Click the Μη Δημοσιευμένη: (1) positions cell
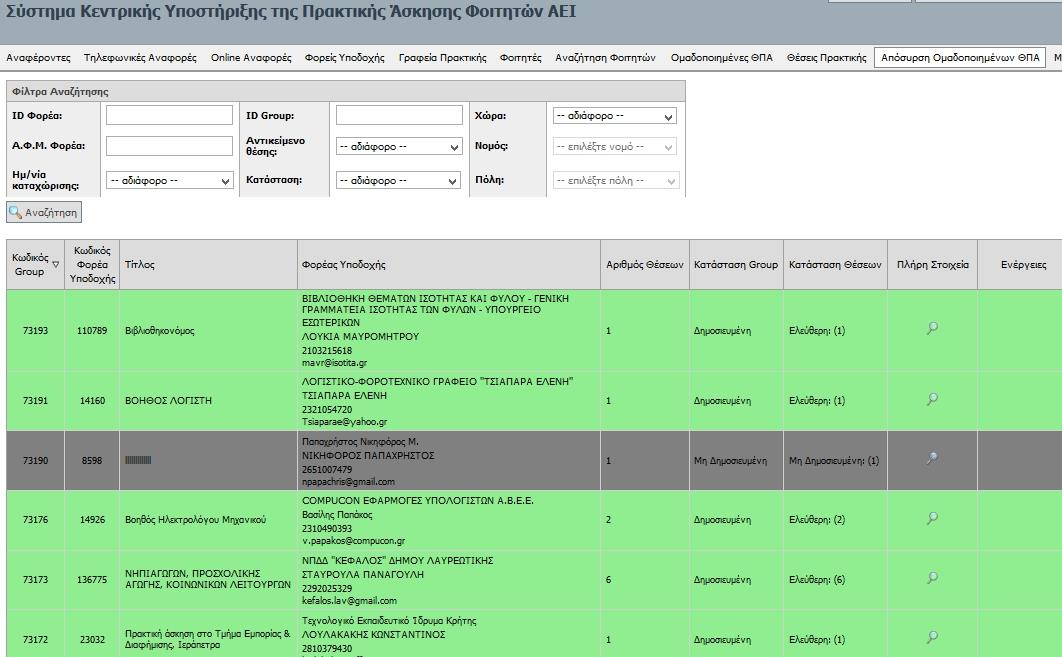This screenshot has height=657, width=1062. pos(834,461)
